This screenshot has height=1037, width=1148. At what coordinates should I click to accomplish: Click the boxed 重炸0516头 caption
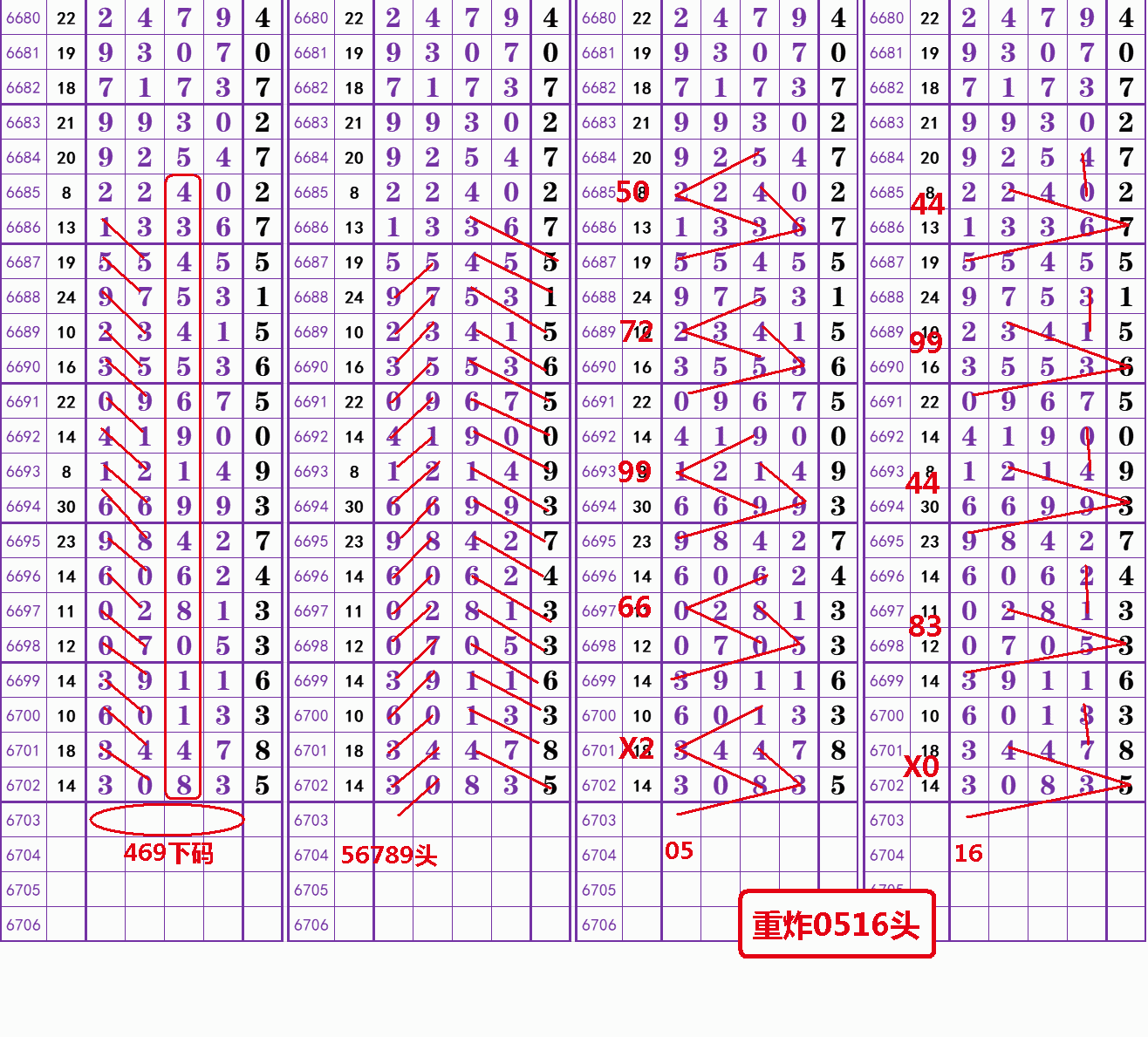click(837, 924)
